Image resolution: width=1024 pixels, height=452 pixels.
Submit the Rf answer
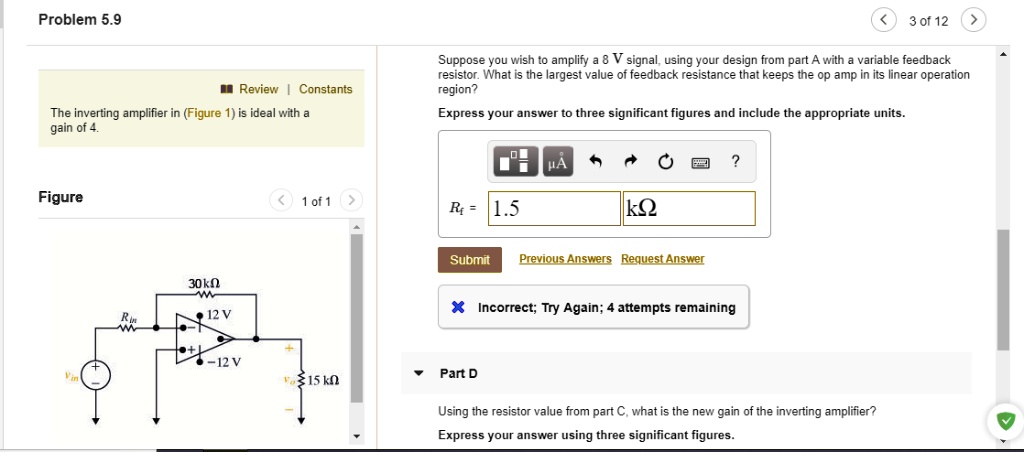(470, 259)
